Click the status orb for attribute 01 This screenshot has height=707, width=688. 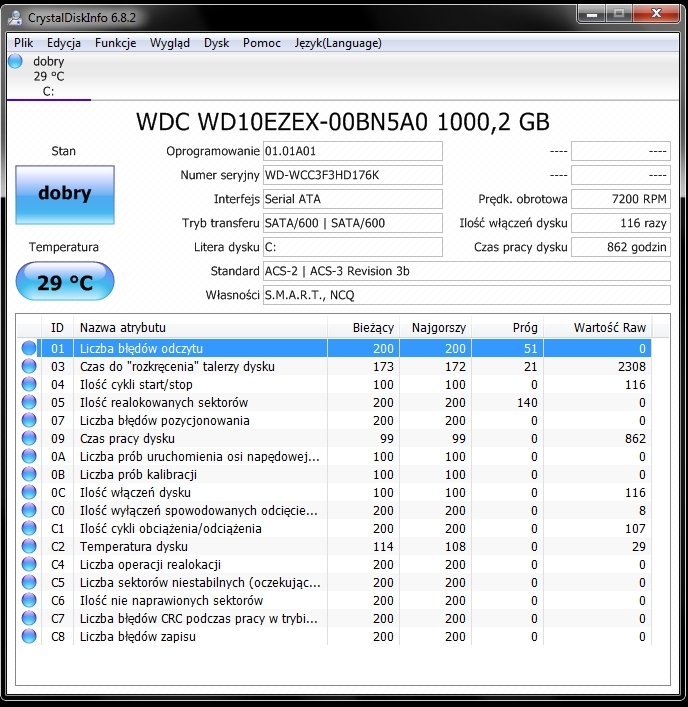coord(29,348)
